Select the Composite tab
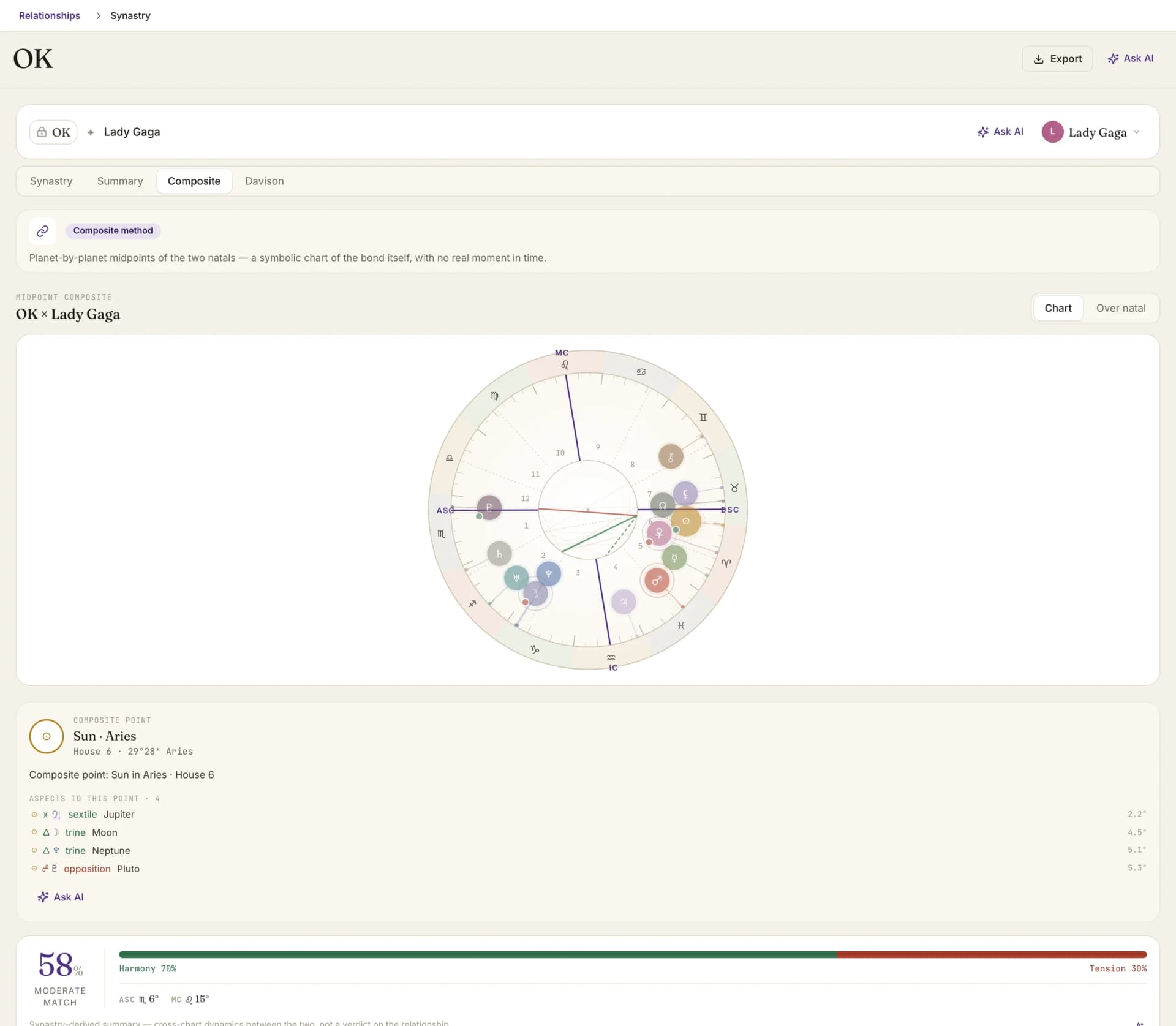Viewport: 1176px width, 1026px height. [x=194, y=181]
